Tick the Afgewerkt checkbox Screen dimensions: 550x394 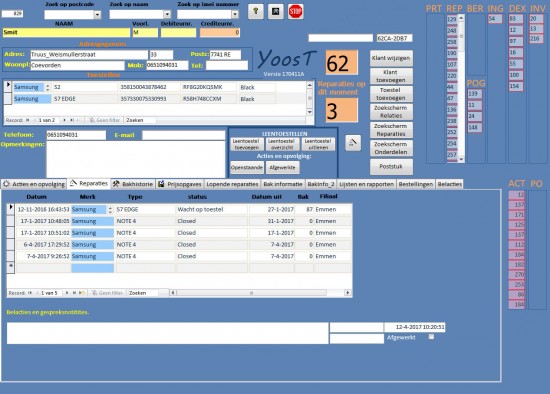tap(431, 337)
